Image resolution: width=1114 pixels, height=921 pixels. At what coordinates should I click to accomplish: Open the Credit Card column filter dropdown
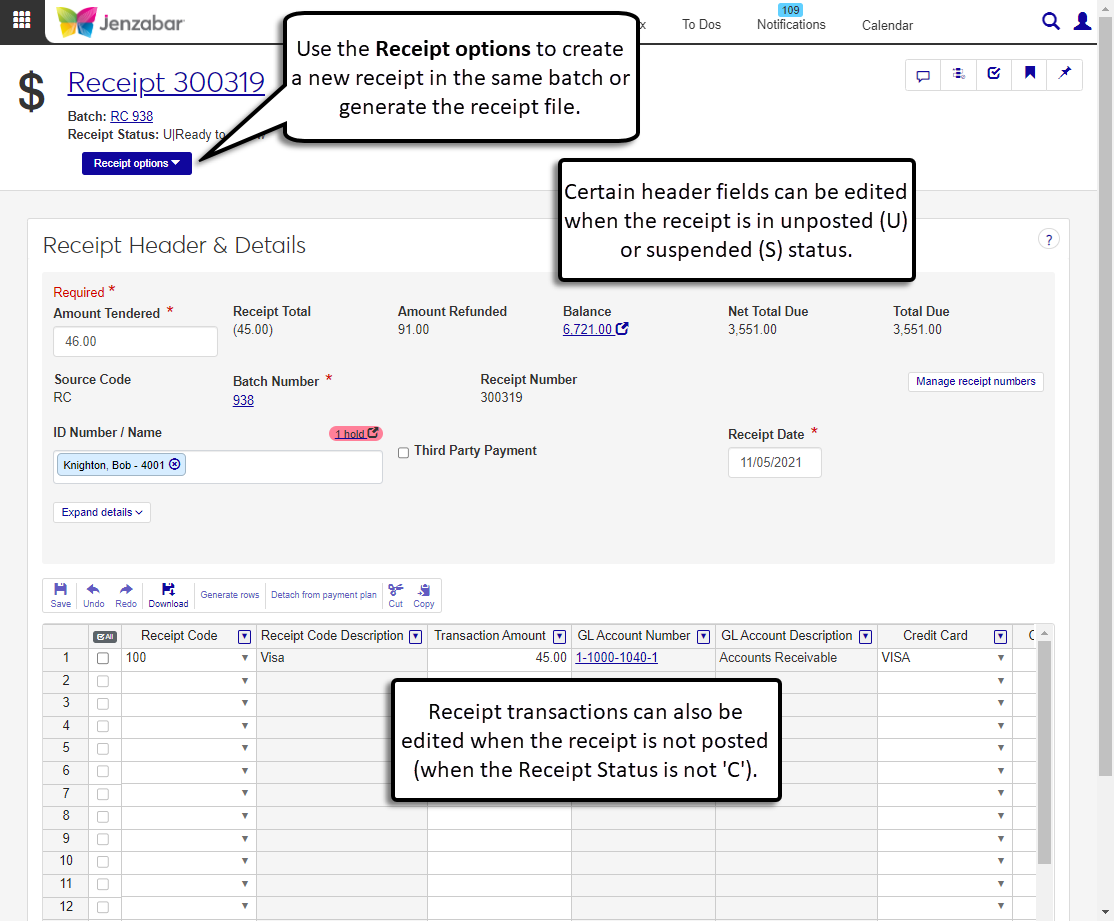(x=1000, y=636)
